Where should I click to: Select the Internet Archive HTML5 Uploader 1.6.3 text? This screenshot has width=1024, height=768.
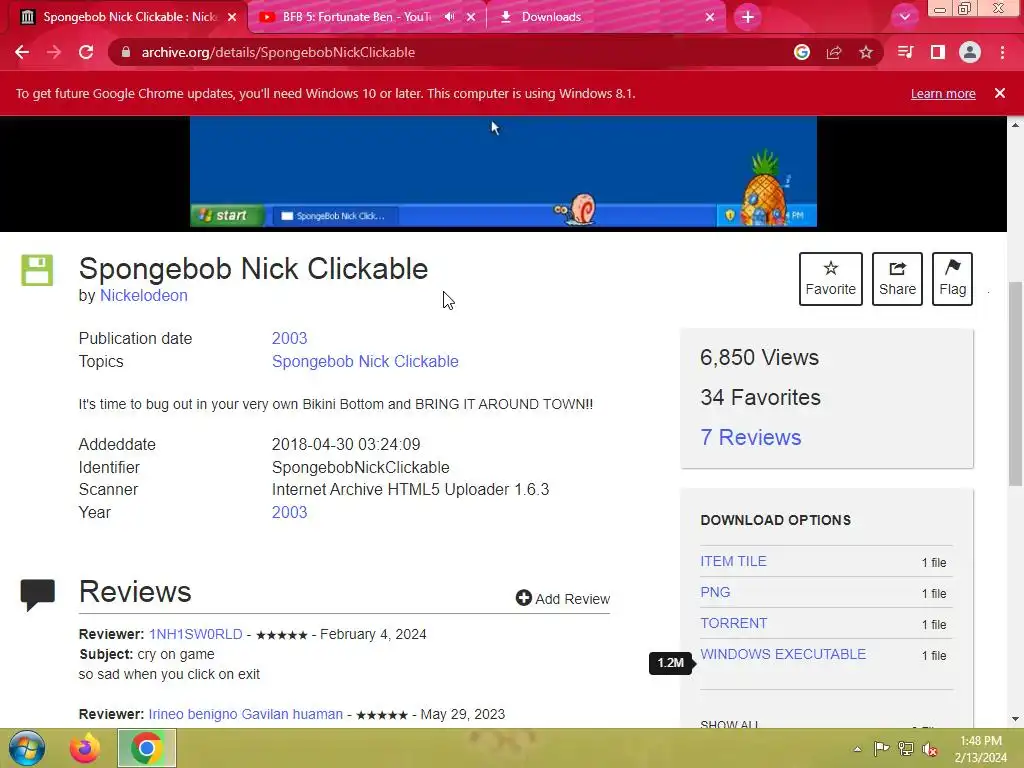pos(410,489)
